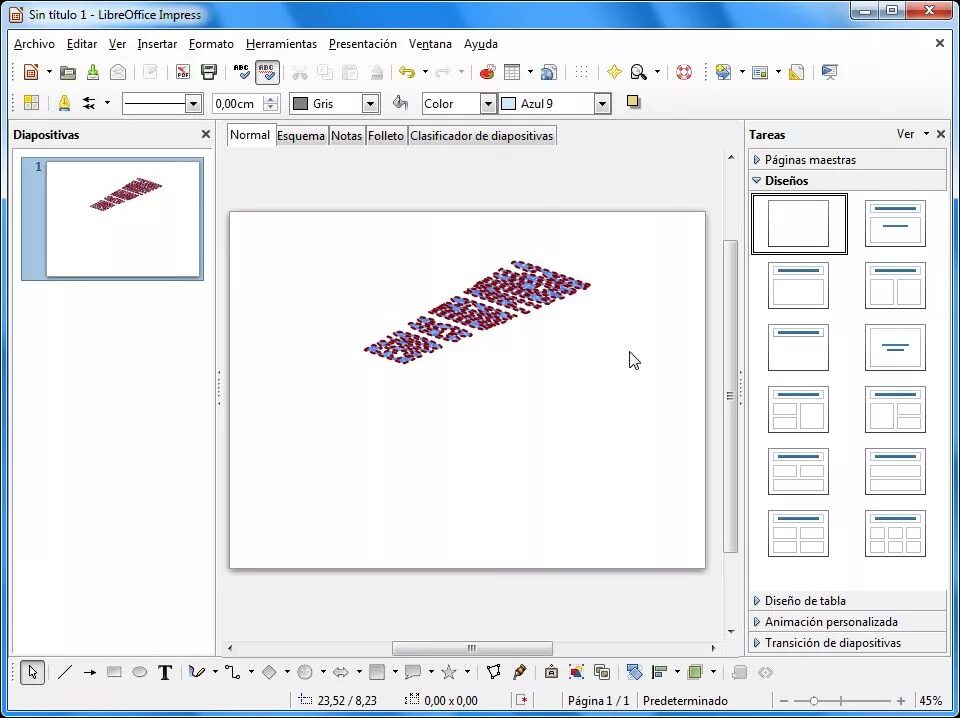The width and height of the screenshot is (960, 718).
Task: Open the Color fill type dropdown
Action: [x=488, y=104]
